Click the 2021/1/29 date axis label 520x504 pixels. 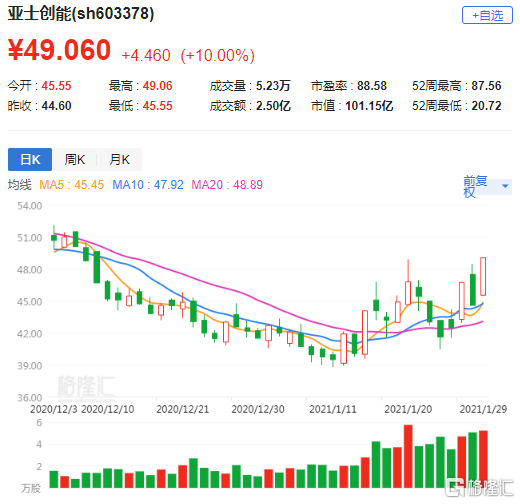[483, 409]
